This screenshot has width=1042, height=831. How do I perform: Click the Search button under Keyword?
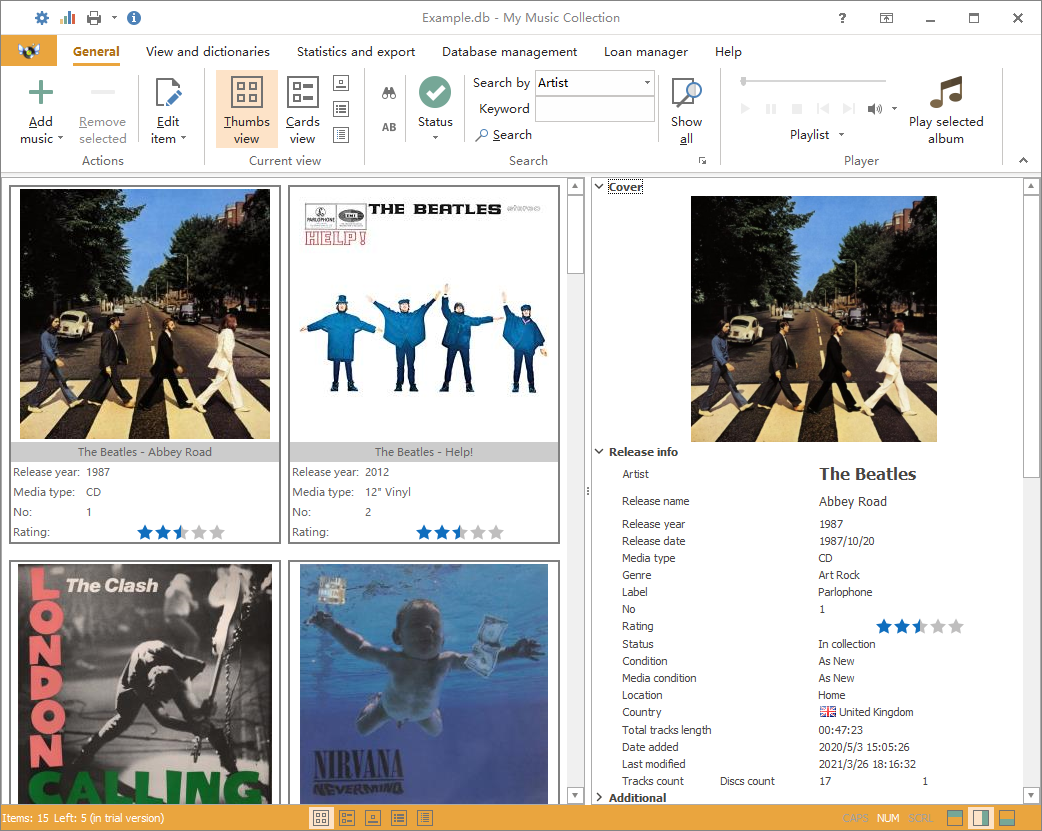pyautogui.click(x=504, y=135)
